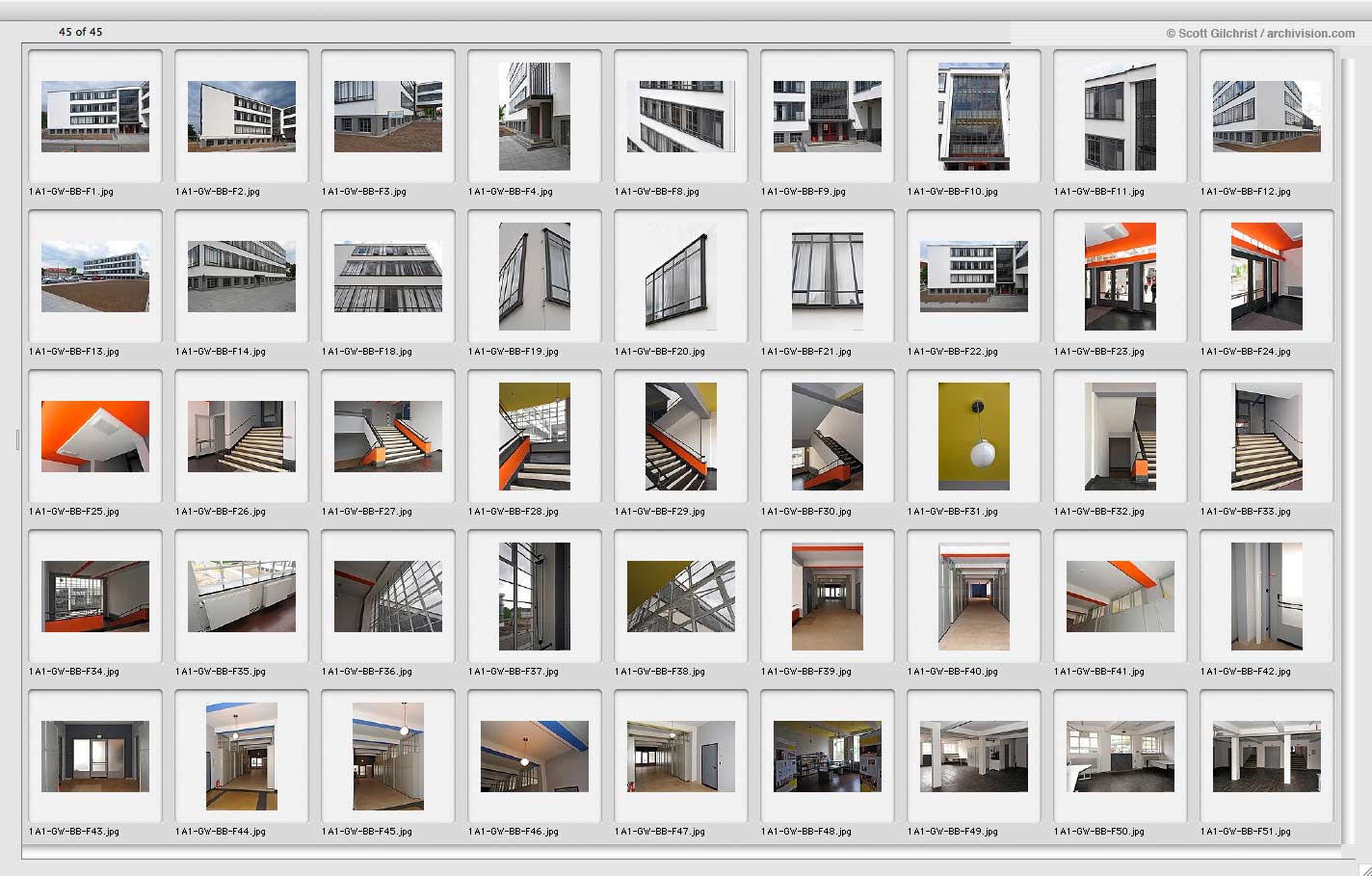Open thumbnail 1A1-GW-BB-F47.jpg
This screenshot has width=1372, height=876.
point(681,757)
